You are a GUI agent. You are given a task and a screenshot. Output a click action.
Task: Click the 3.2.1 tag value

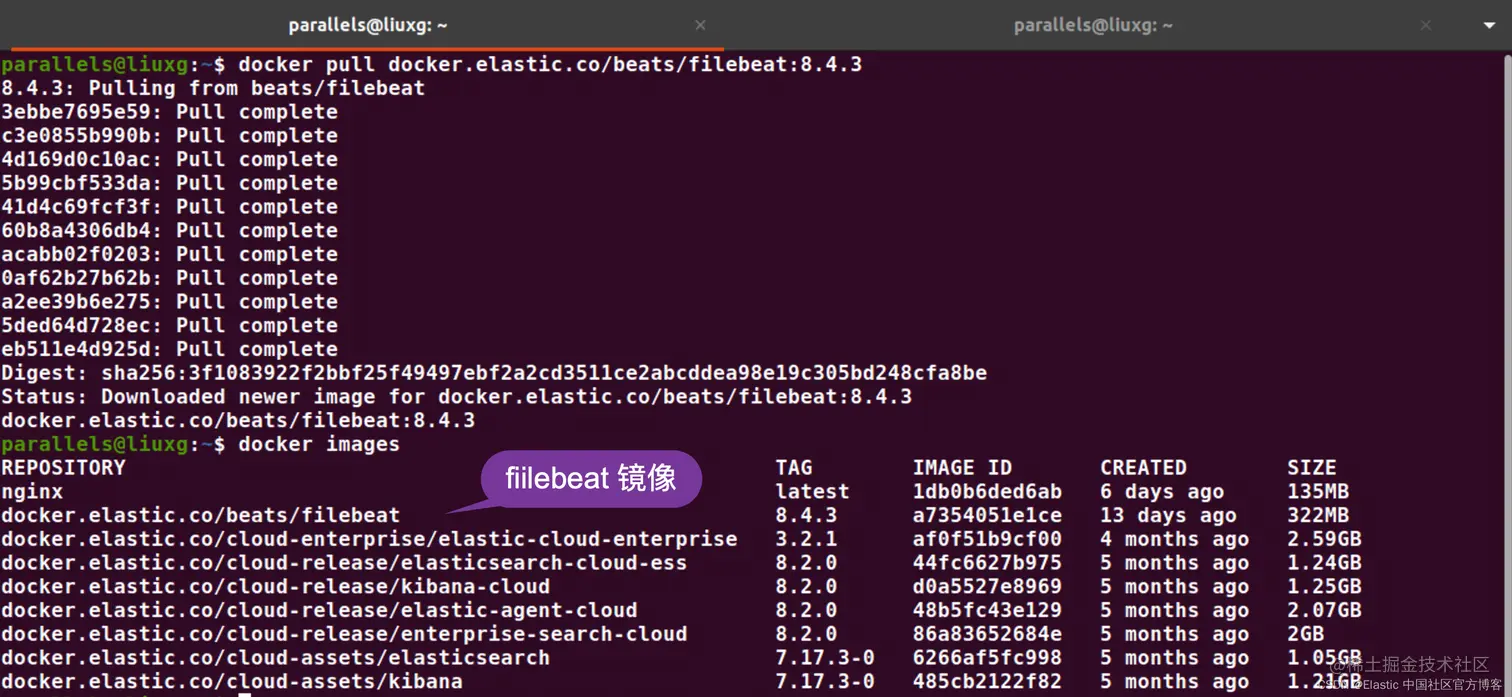806,539
